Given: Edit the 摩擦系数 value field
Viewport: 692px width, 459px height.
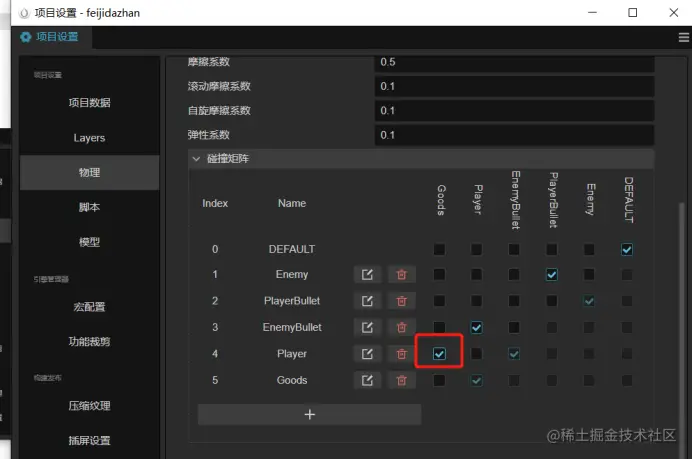Looking at the screenshot, I should point(514,62).
